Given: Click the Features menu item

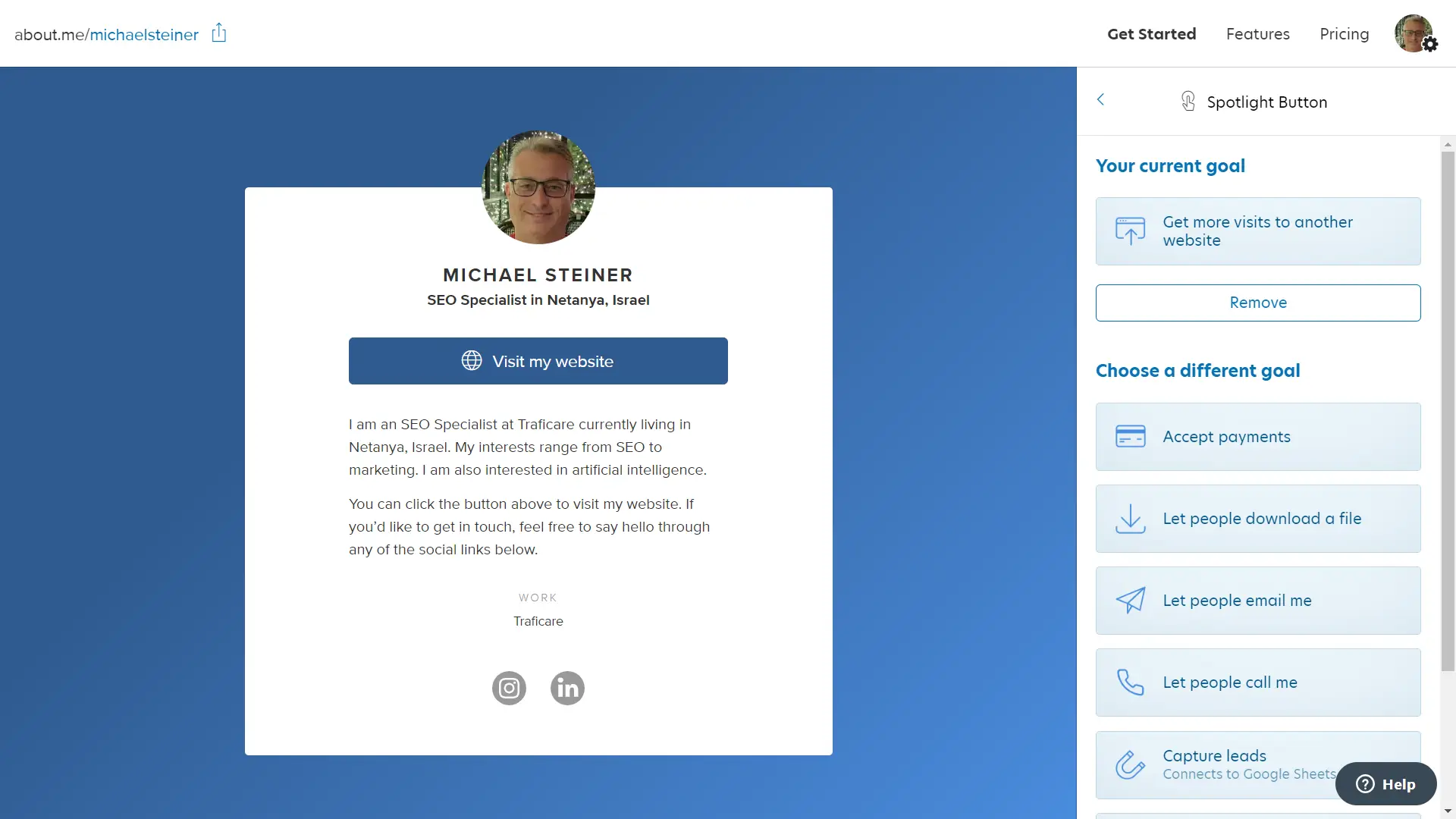Looking at the screenshot, I should click(1258, 33).
